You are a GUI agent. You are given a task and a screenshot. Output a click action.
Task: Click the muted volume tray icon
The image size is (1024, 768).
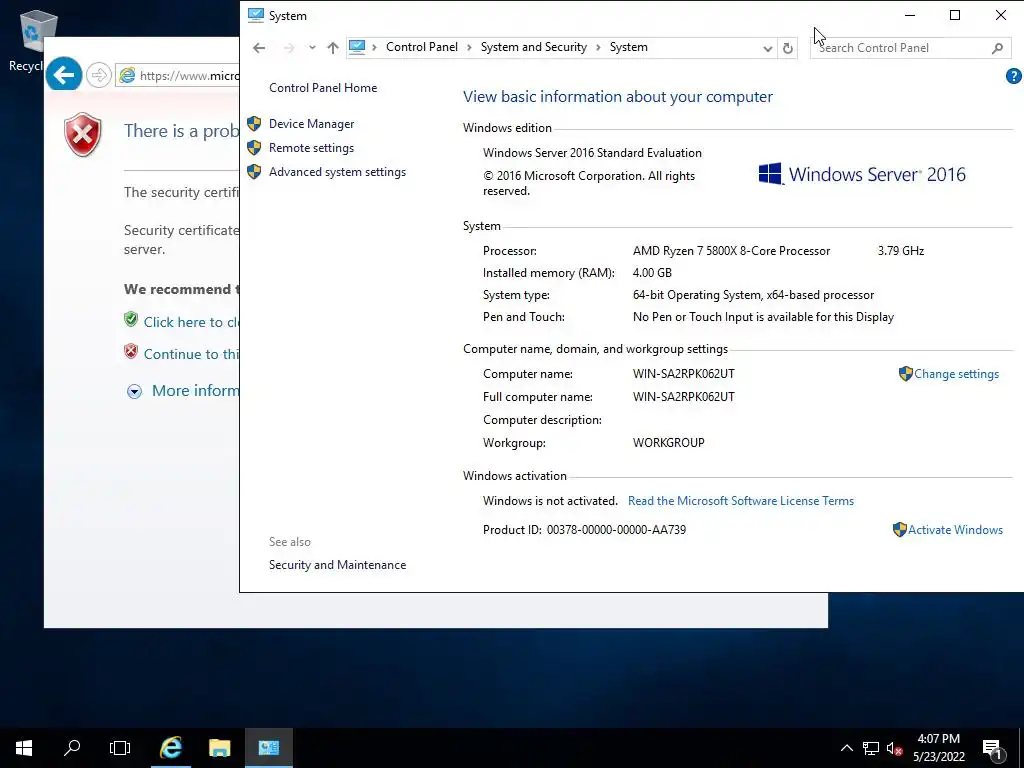tap(894, 748)
